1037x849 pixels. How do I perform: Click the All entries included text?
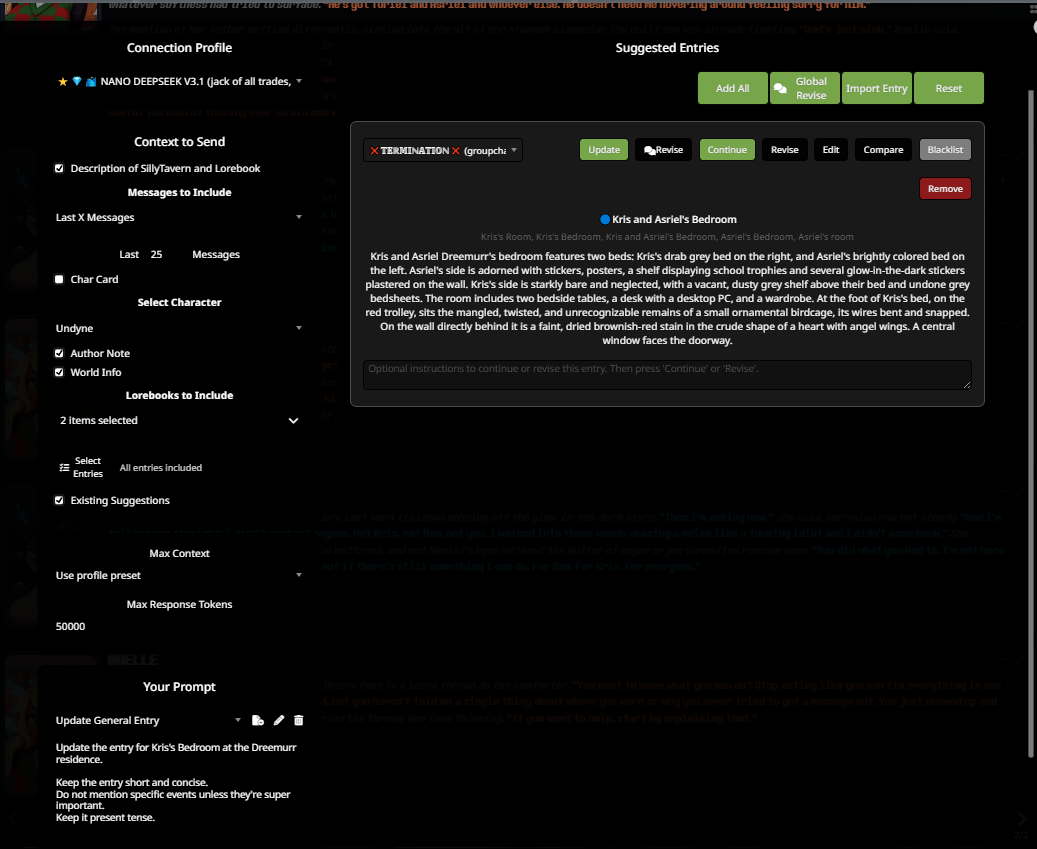pyautogui.click(x=161, y=467)
